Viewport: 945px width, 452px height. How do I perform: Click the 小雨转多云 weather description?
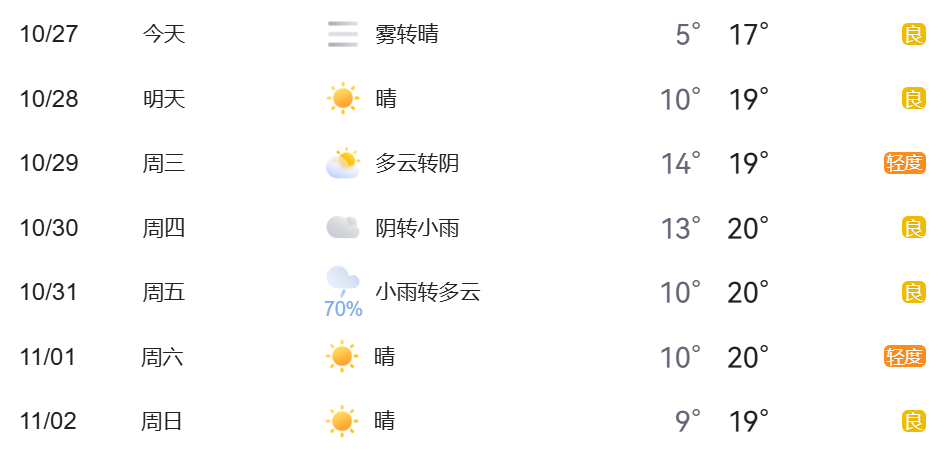(x=428, y=292)
